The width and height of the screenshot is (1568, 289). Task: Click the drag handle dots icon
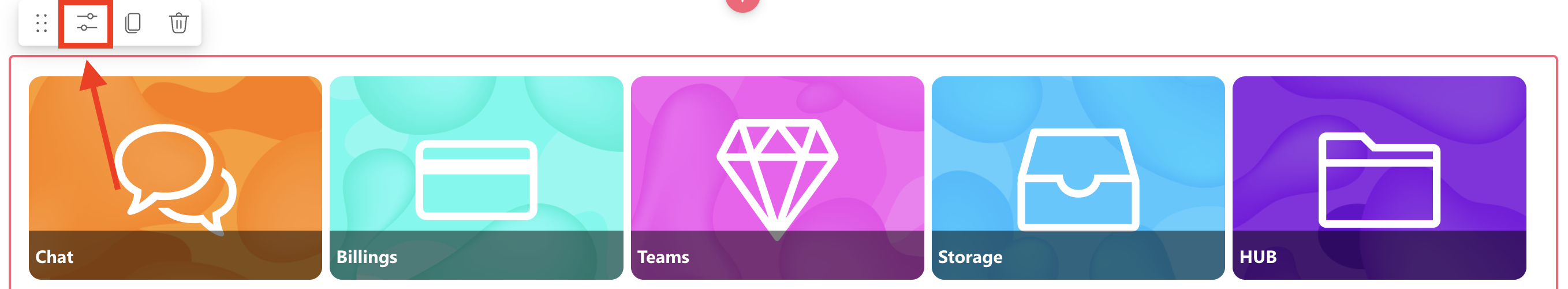(x=42, y=23)
